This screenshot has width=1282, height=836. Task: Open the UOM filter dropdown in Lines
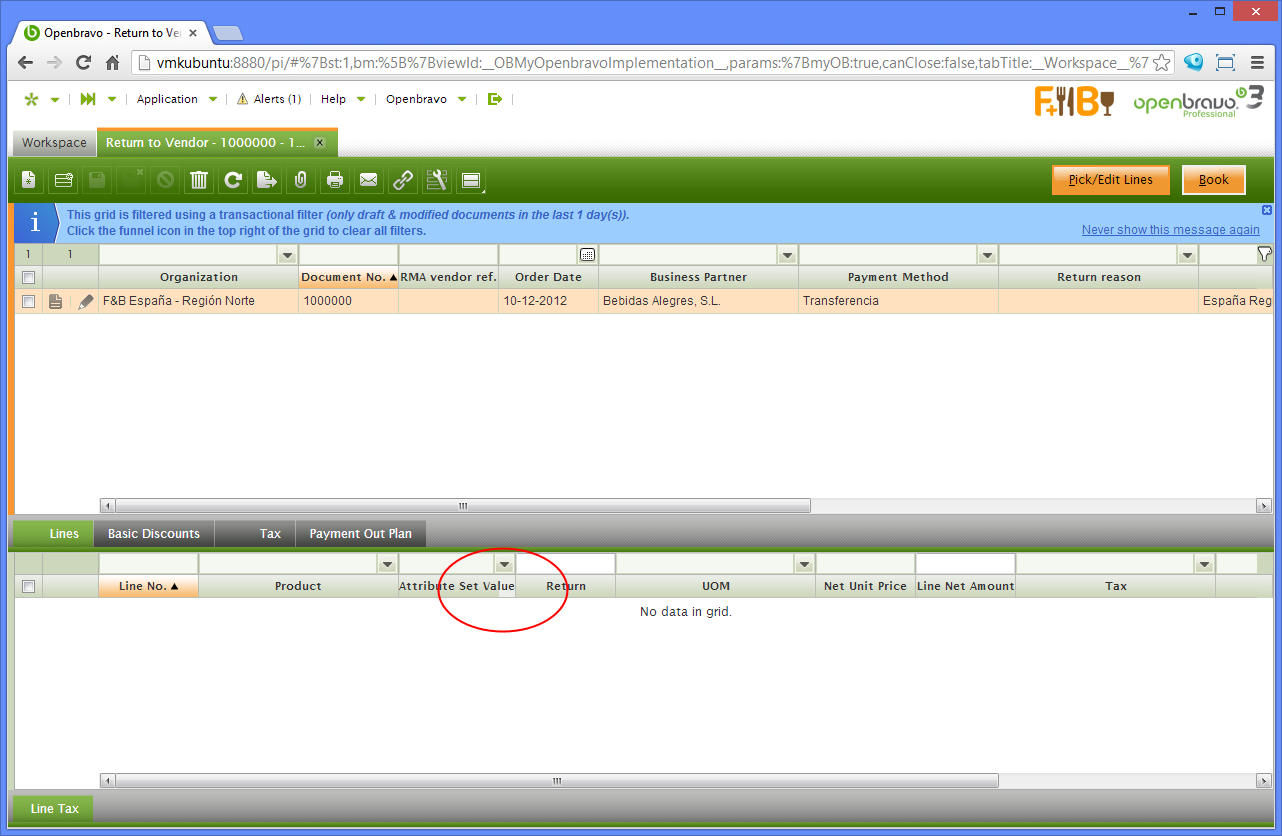(805, 564)
